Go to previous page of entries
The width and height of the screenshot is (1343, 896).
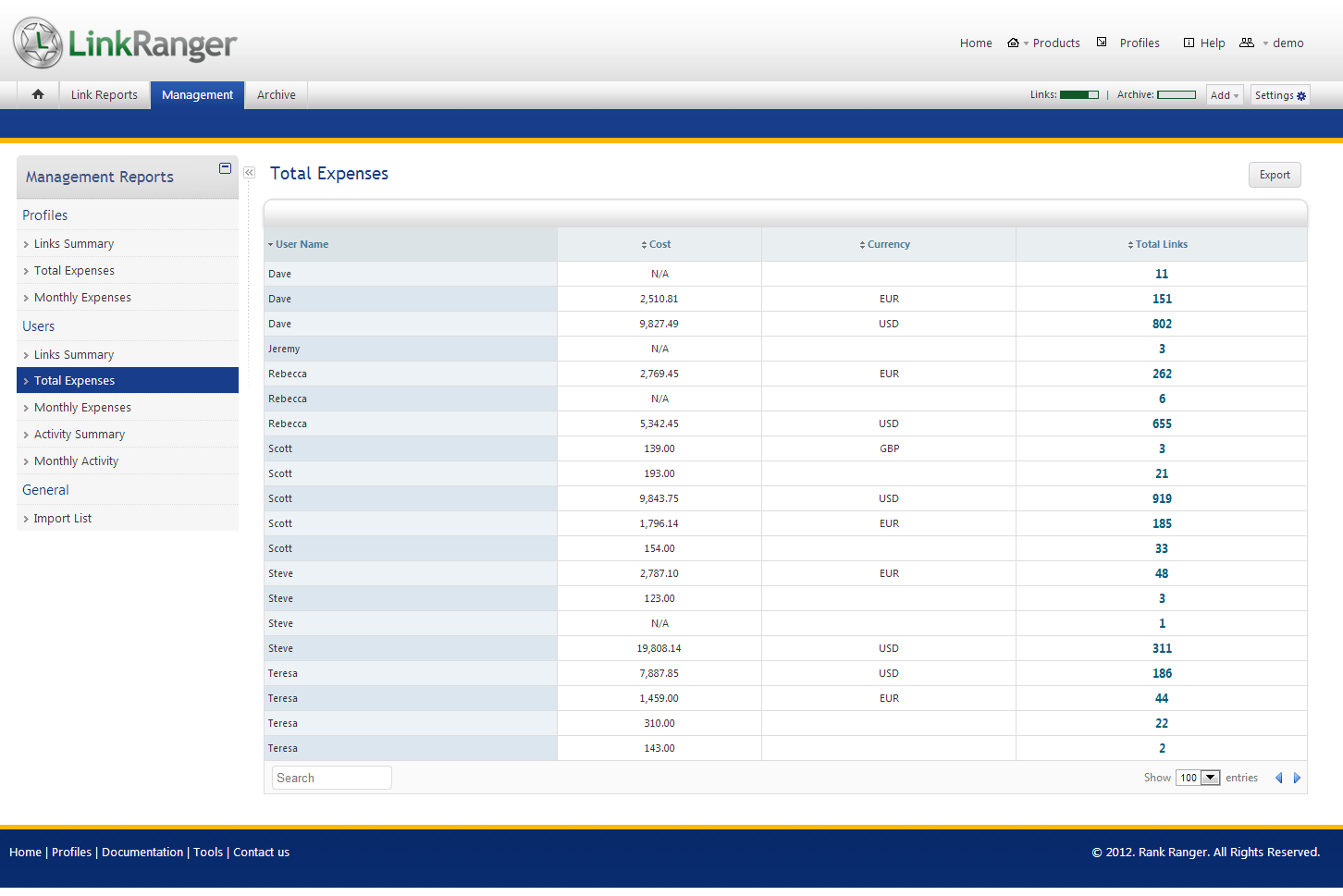click(x=1278, y=778)
